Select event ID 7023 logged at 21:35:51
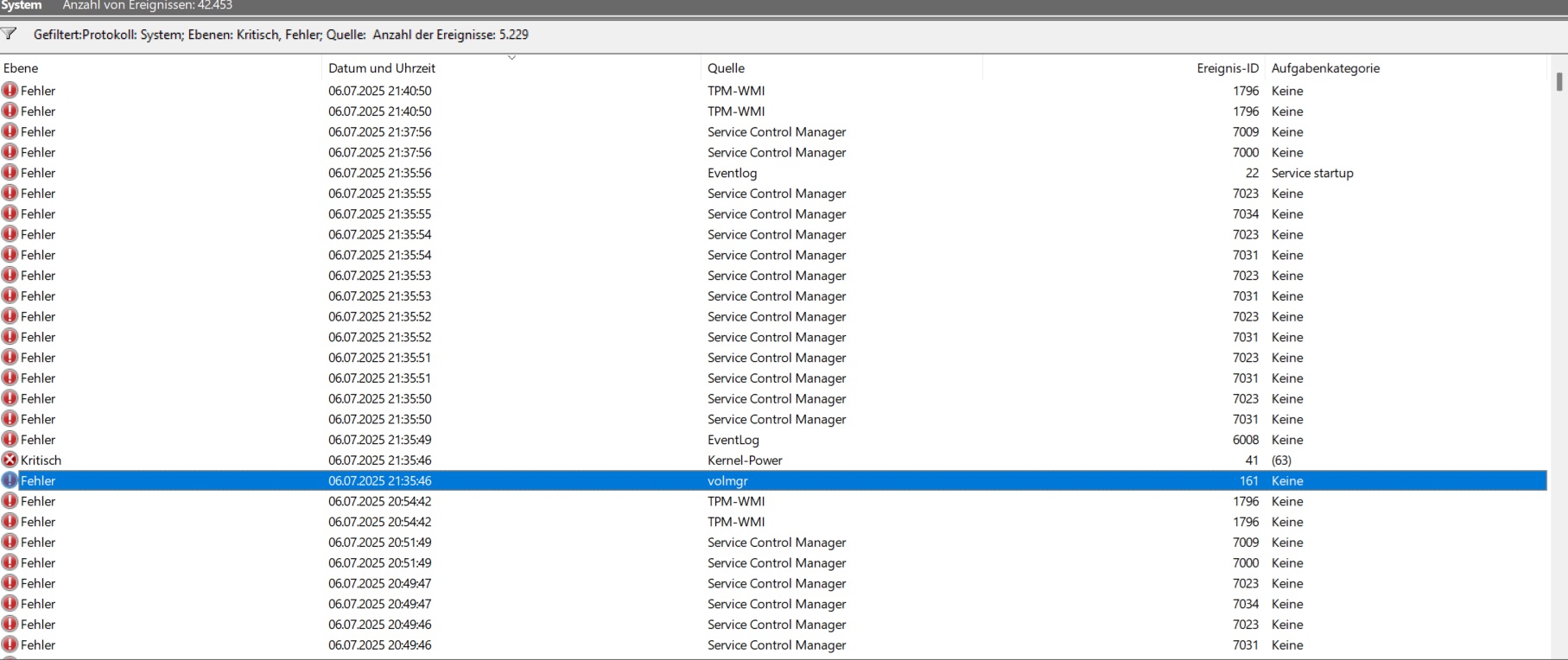Screen dimensions: 1568x660 tap(1246, 358)
